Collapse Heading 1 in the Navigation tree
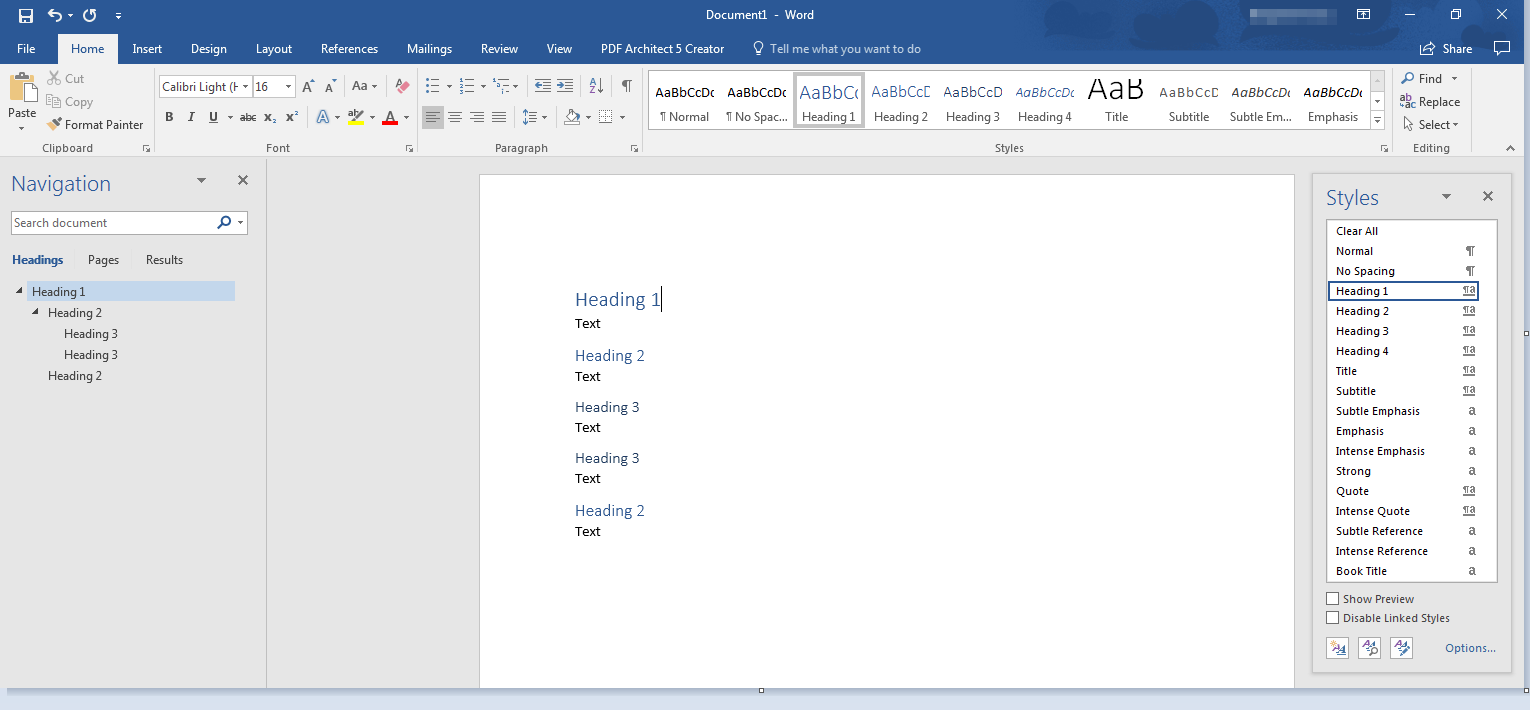This screenshot has height=710, width=1530. point(20,291)
